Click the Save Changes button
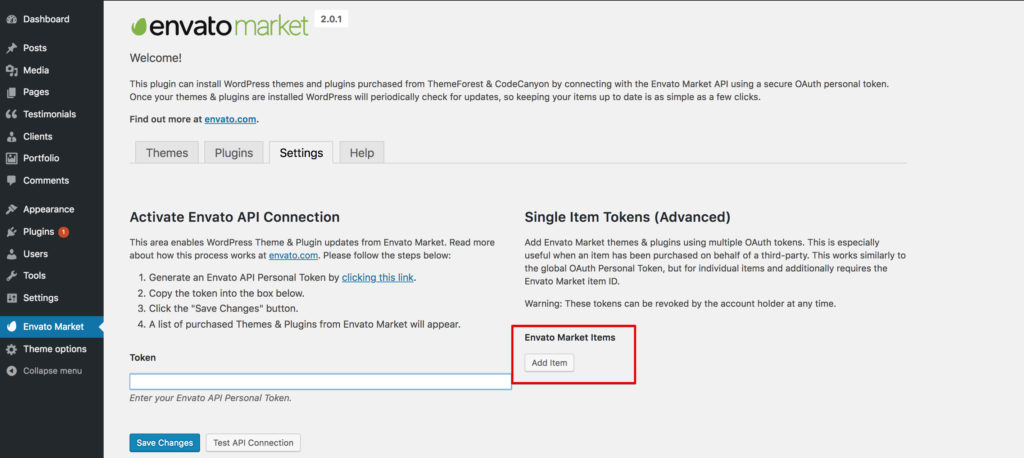Image resolution: width=1024 pixels, height=458 pixels. tap(165, 442)
